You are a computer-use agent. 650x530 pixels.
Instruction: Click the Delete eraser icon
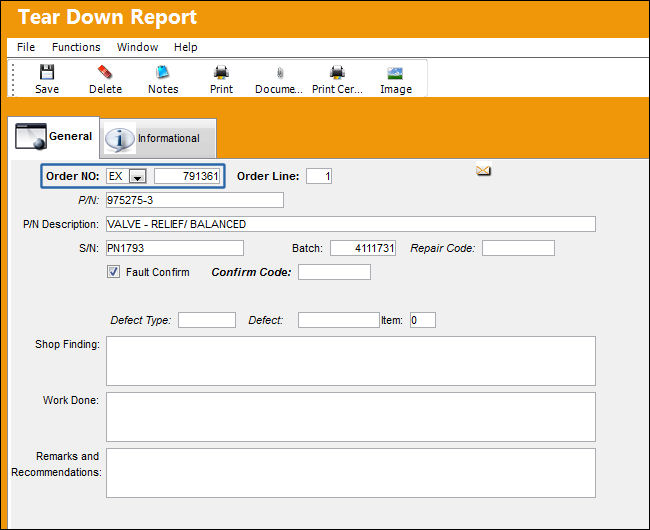[105, 72]
